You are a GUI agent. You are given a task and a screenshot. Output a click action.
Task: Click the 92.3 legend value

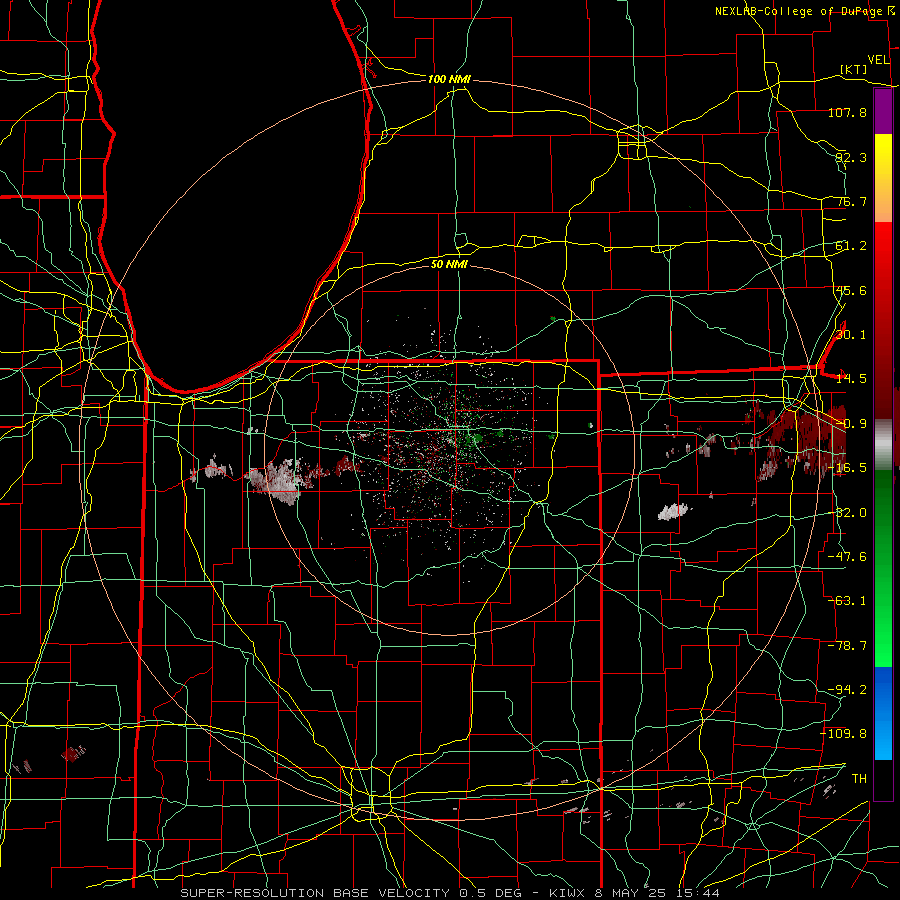pyautogui.click(x=851, y=157)
